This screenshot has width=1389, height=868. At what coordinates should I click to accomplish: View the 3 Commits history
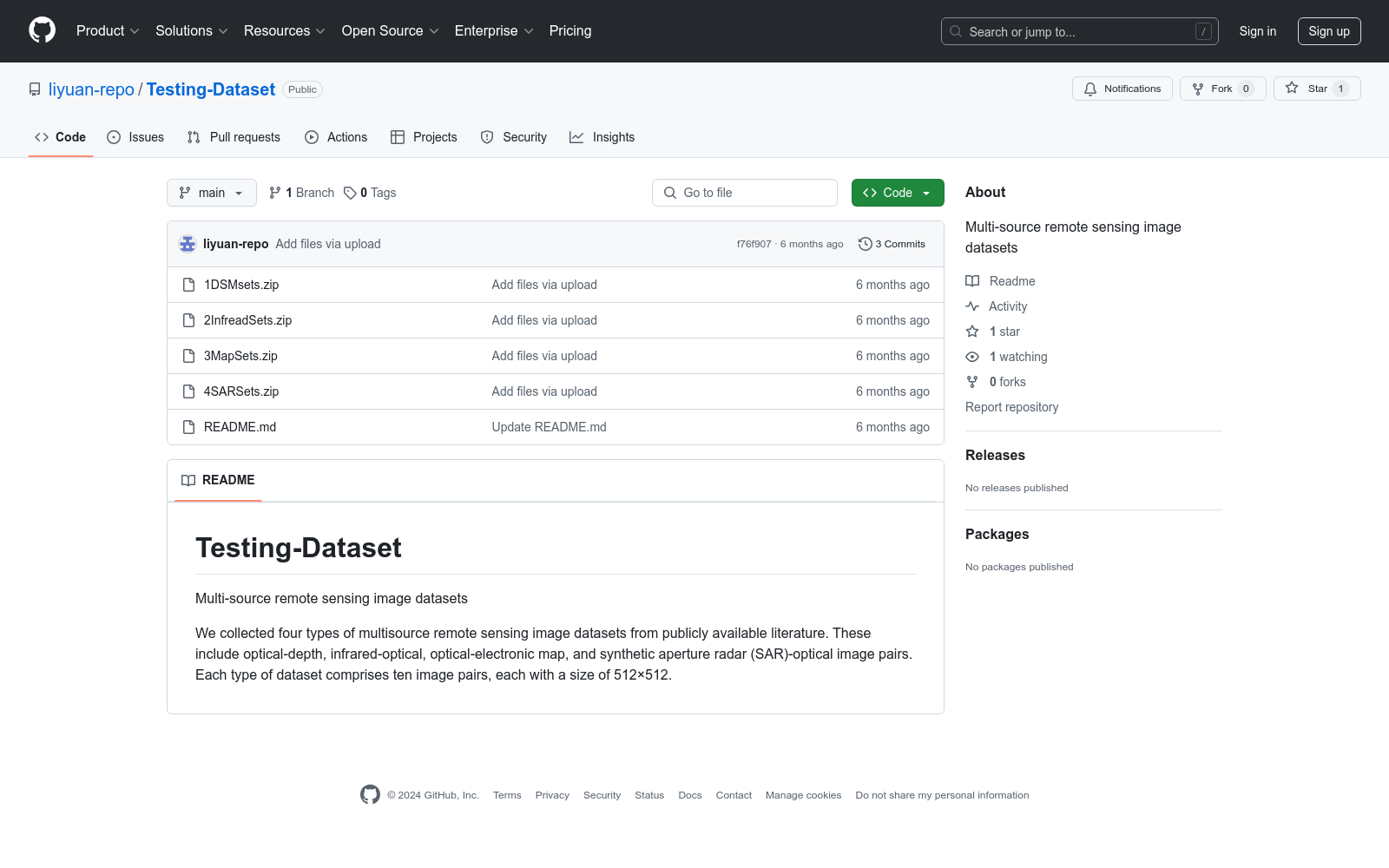[892, 244]
